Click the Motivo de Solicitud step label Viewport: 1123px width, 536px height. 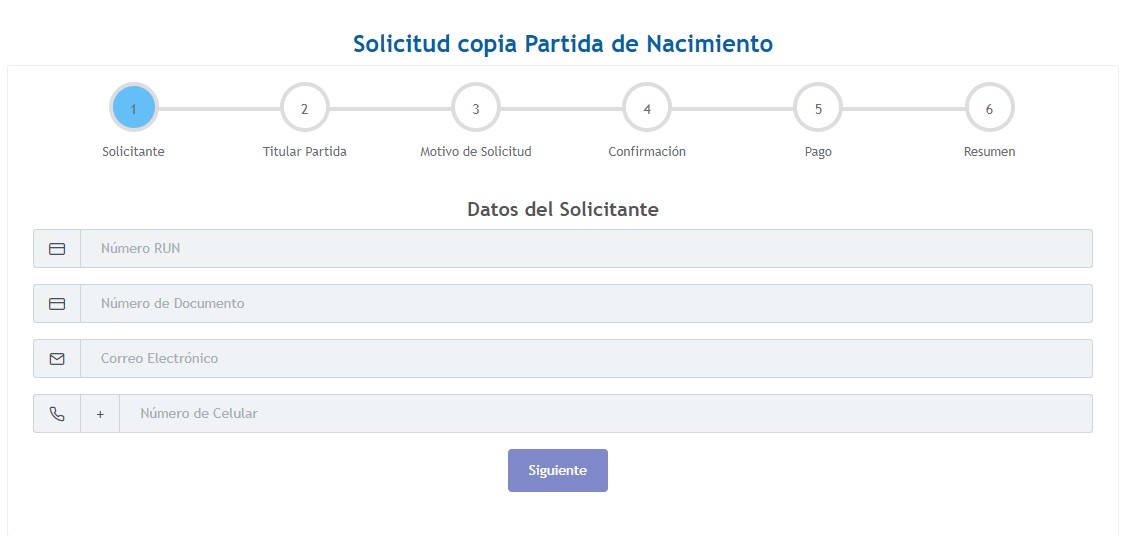pyautogui.click(x=476, y=152)
